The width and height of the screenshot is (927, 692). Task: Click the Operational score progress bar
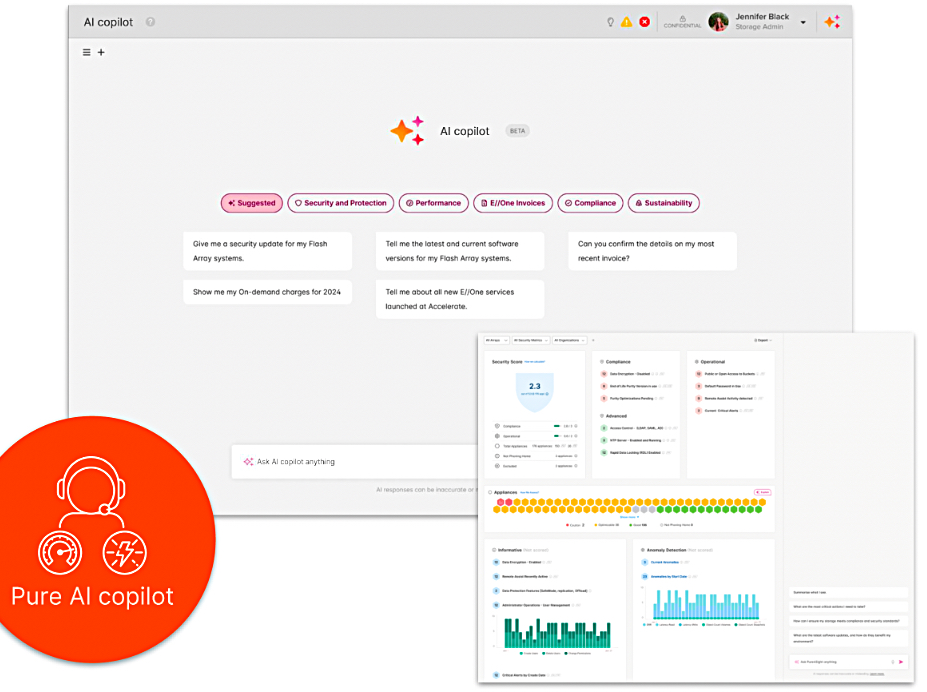coord(557,436)
